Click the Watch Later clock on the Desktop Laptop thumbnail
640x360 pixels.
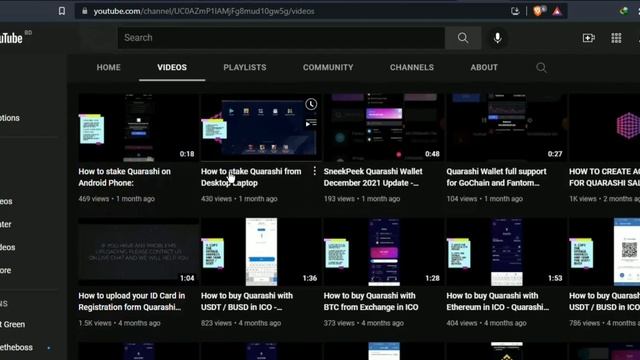tap(311, 104)
